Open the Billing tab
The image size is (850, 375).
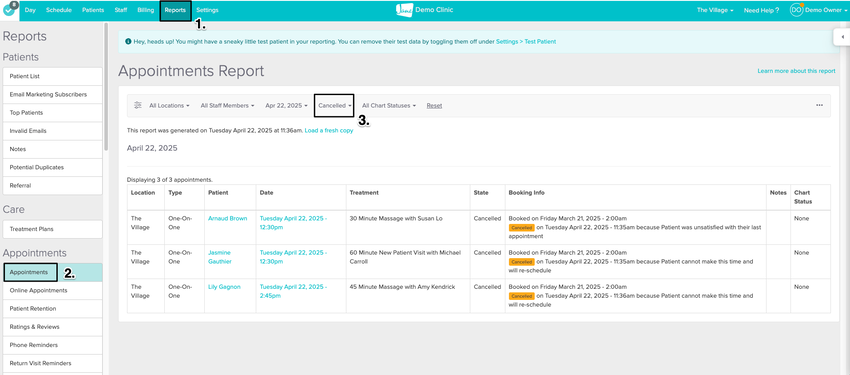tap(145, 10)
